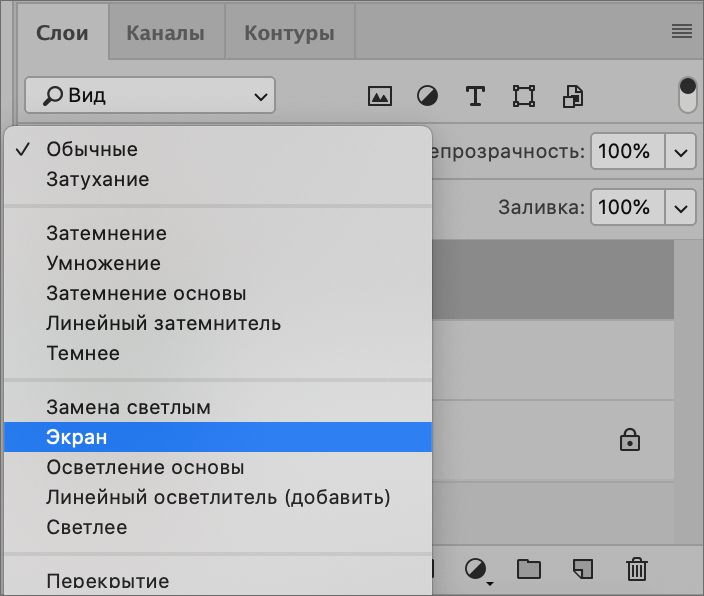Image resolution: width=704 pixels, height=596 pixels.
Task: Create a new layer group folder
Action: pyautogui.click(x=529, y=569)
